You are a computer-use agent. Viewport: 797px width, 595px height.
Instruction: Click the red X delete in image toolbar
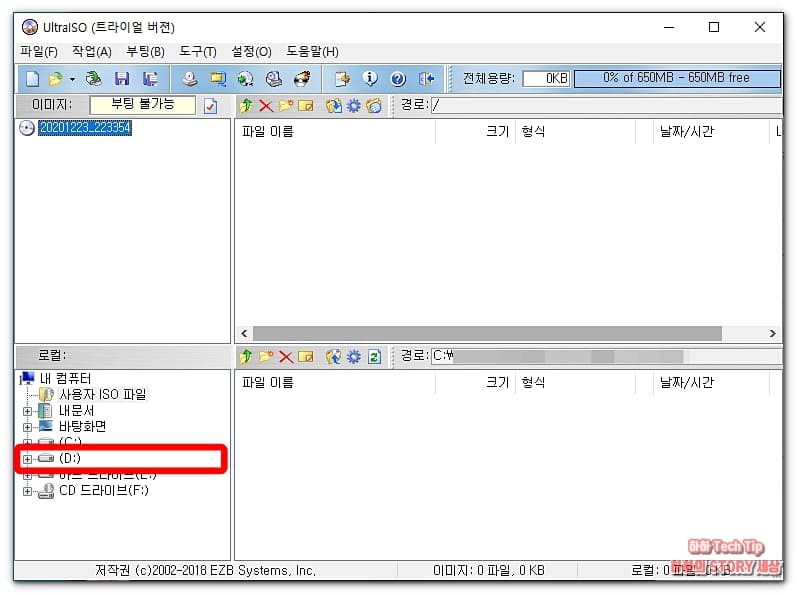(x=266, y=106)
